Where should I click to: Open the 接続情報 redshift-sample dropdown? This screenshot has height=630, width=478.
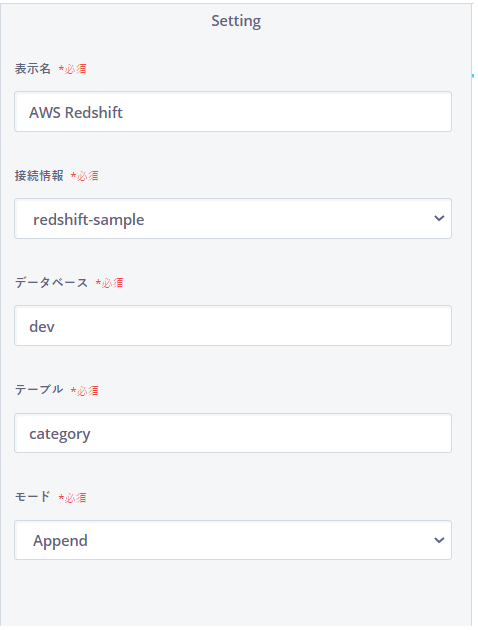(233, 219)
